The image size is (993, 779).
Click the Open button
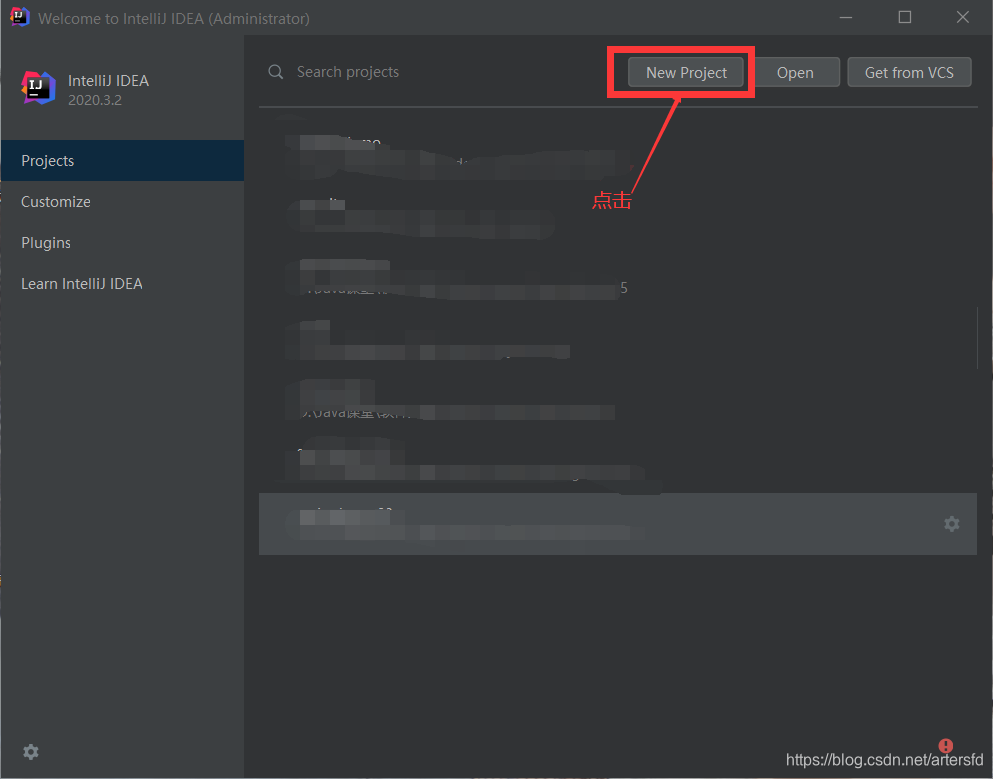pos(795,72)
